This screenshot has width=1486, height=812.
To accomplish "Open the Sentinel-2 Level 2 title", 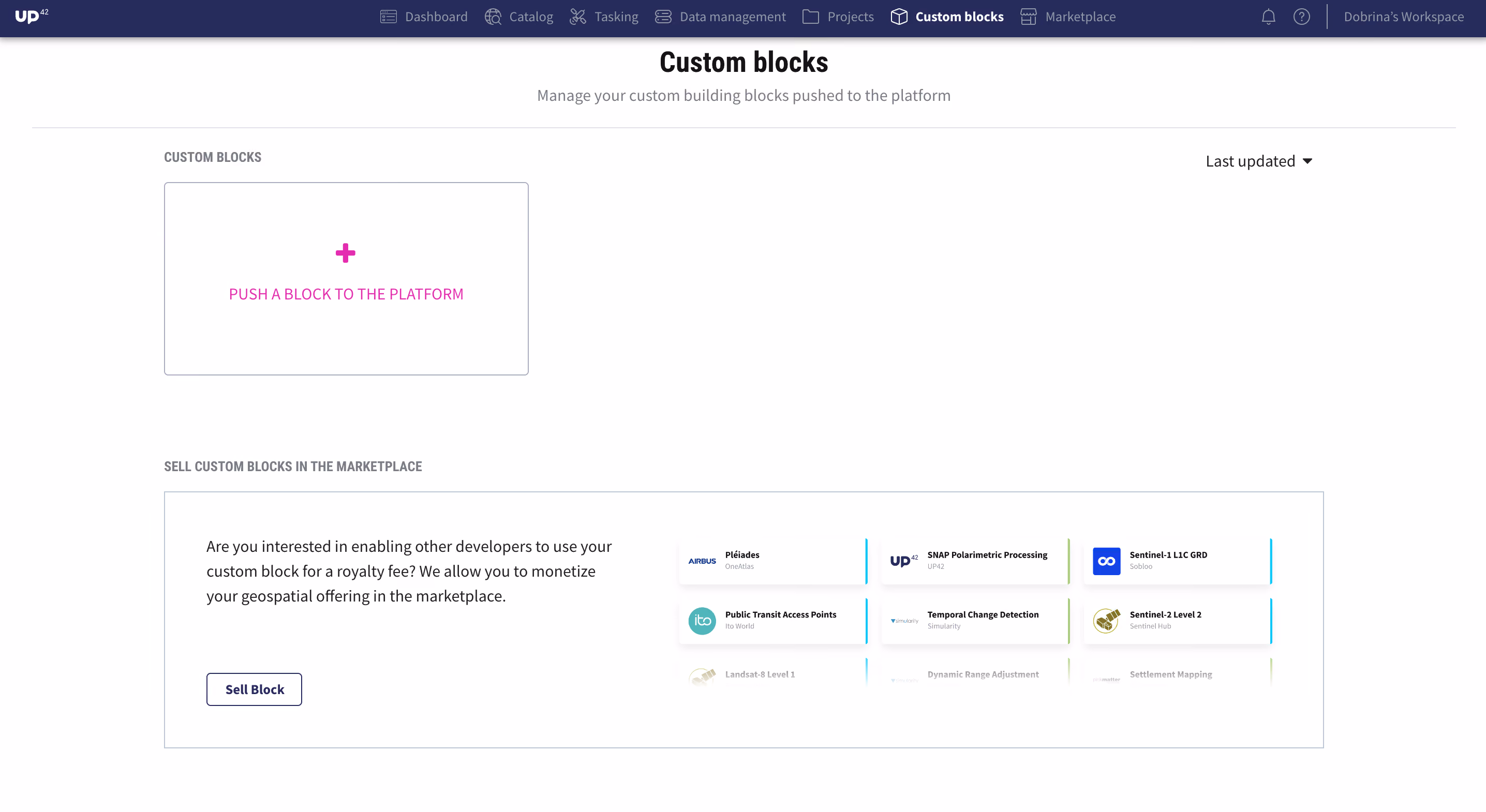I will click(1165, 615).
